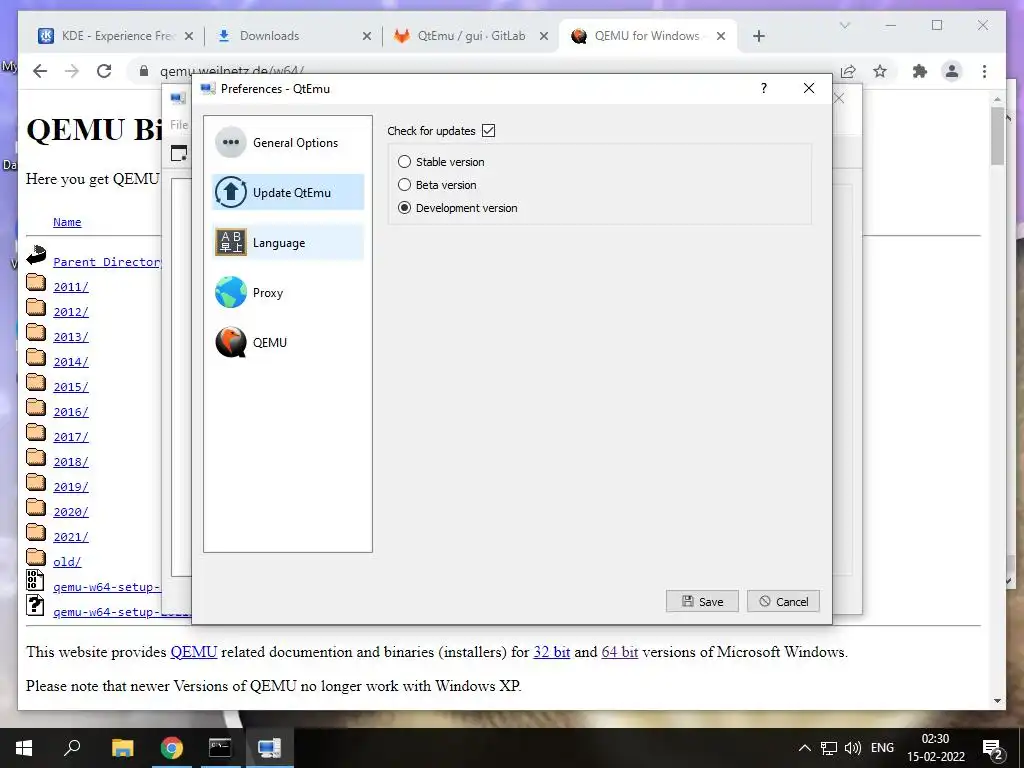This screenshot has width=1024, height=768.
Task: Open Proxy preferences section
Action: coord(287,292)
